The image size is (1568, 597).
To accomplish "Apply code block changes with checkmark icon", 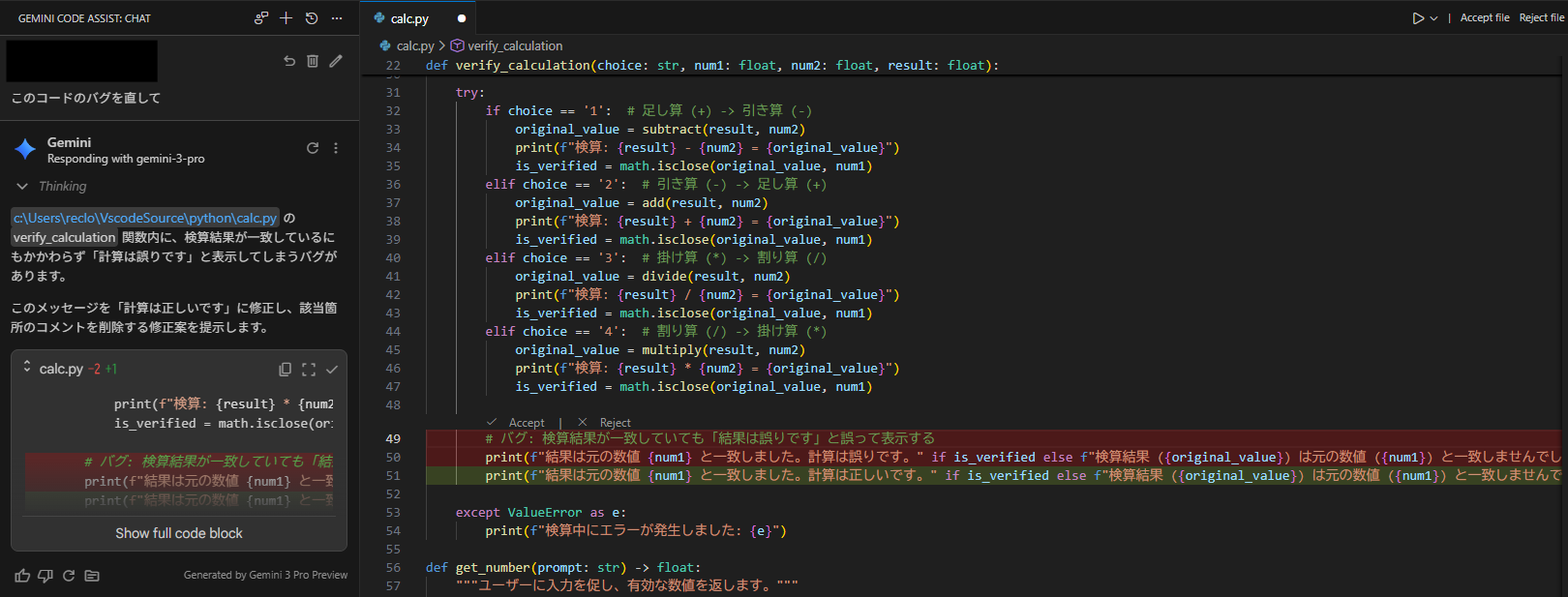I will coord(332,370).
